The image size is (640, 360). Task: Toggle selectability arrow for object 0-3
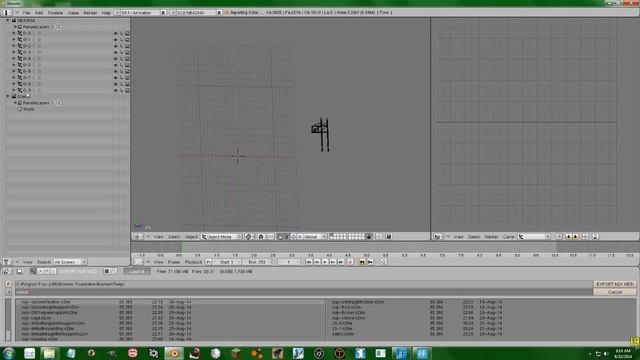tap(122, 52)
